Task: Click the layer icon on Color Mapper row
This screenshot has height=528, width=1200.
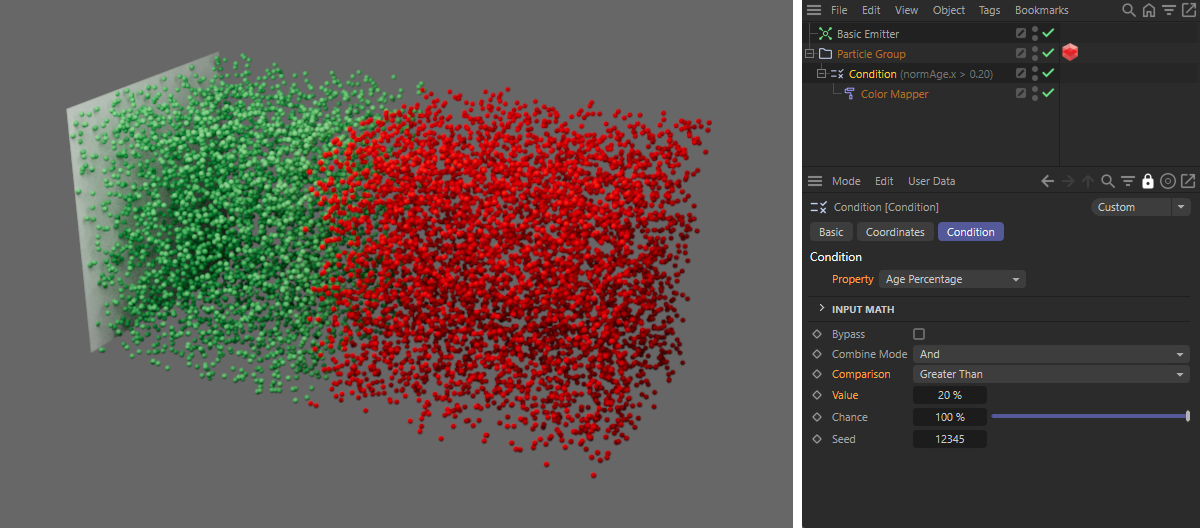Action: [x=1021, y=94]
